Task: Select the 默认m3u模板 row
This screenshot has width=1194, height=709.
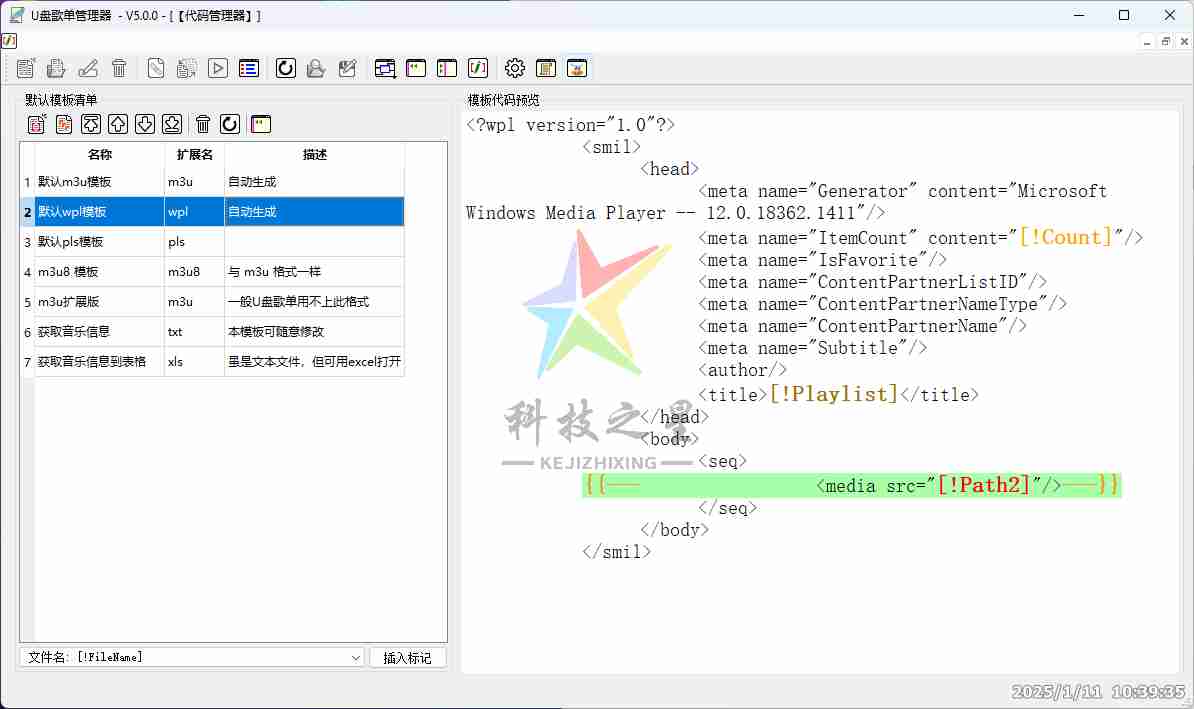Action: [99, 182]
